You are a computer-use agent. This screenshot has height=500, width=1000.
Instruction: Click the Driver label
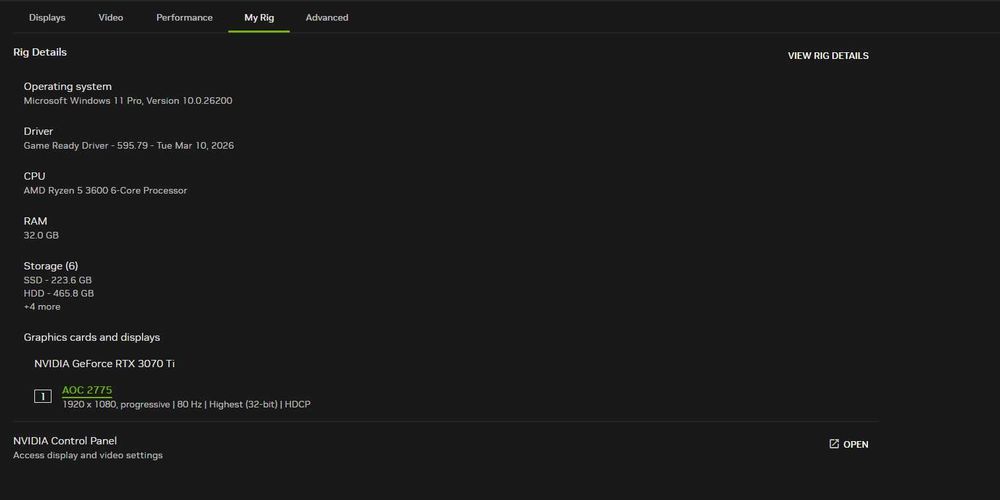[38, 131]
